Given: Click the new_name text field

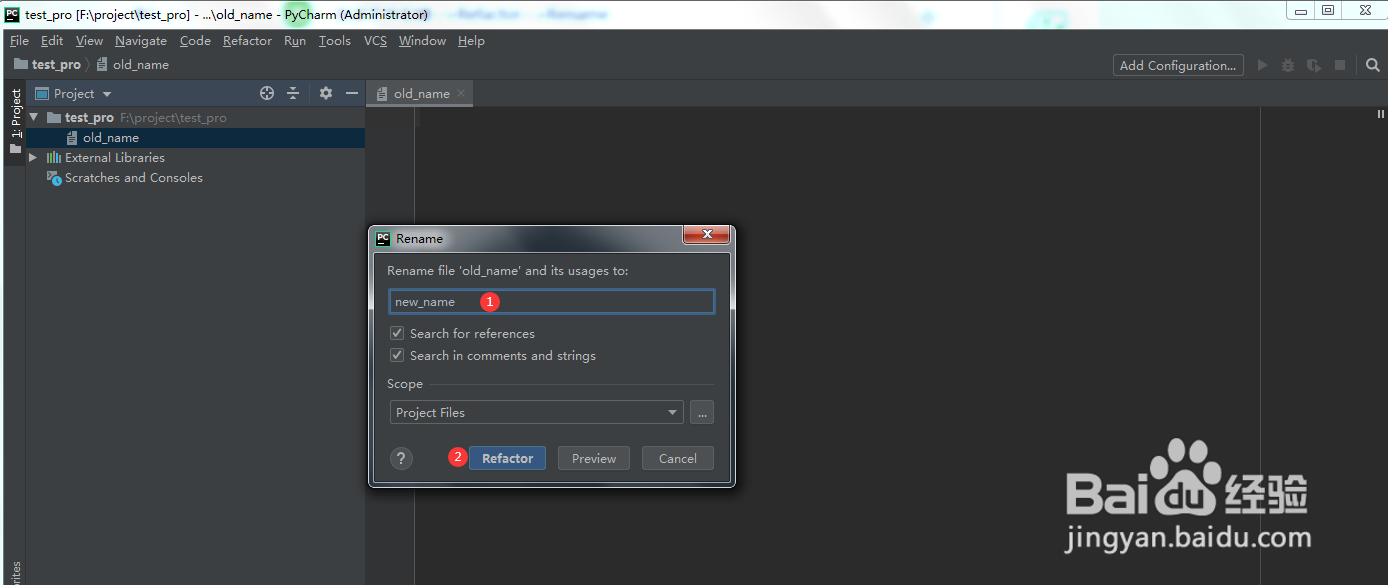Looking at the screenshot, I should click(x=551, y=301).
